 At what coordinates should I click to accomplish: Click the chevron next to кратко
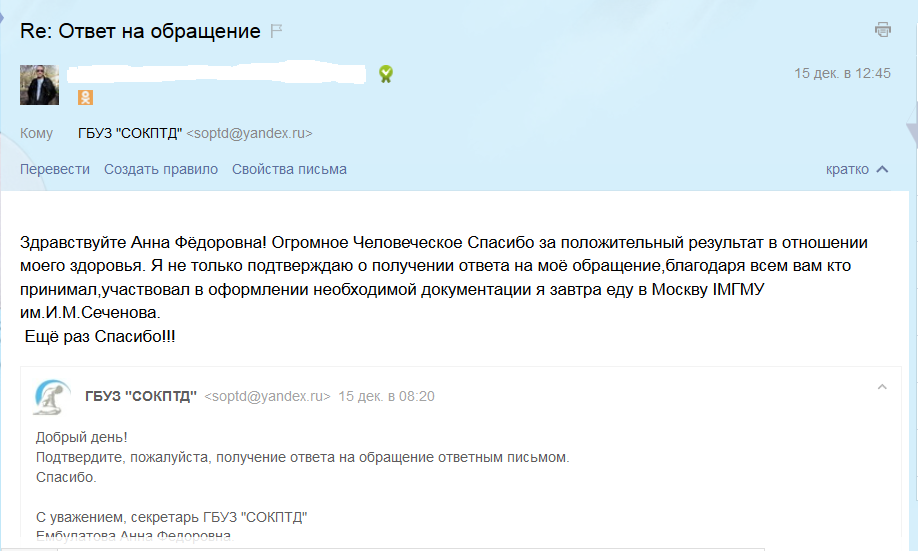tap(882, 169)
